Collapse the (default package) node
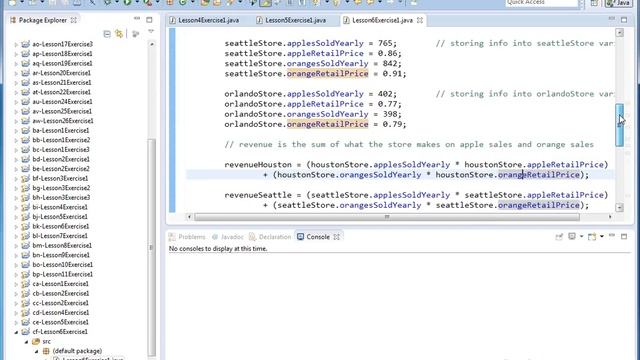The image size is (640, 360). (x=36, y=351)
